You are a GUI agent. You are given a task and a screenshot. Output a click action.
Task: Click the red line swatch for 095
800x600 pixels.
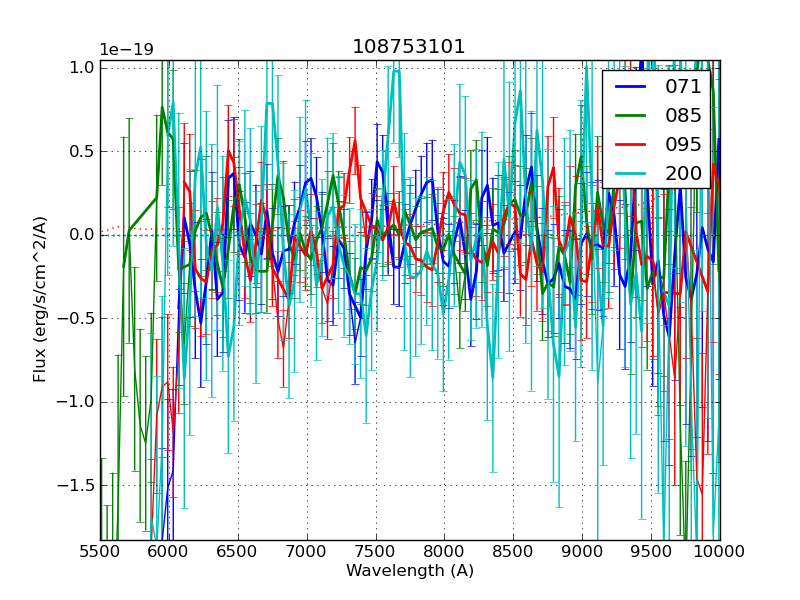pyautogui.click(x=630, y=144)
